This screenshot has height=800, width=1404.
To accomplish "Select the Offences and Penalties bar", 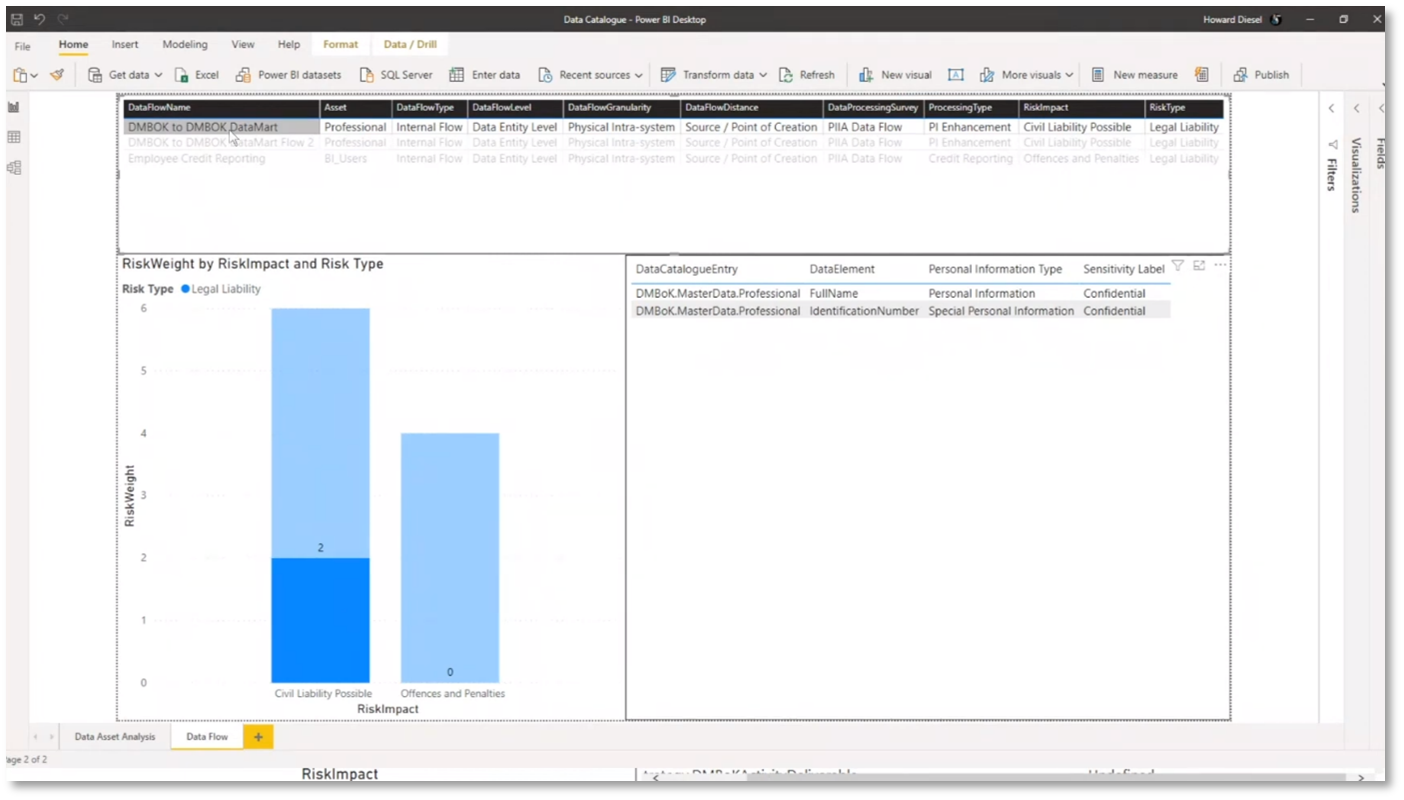I will coord(450,558).
